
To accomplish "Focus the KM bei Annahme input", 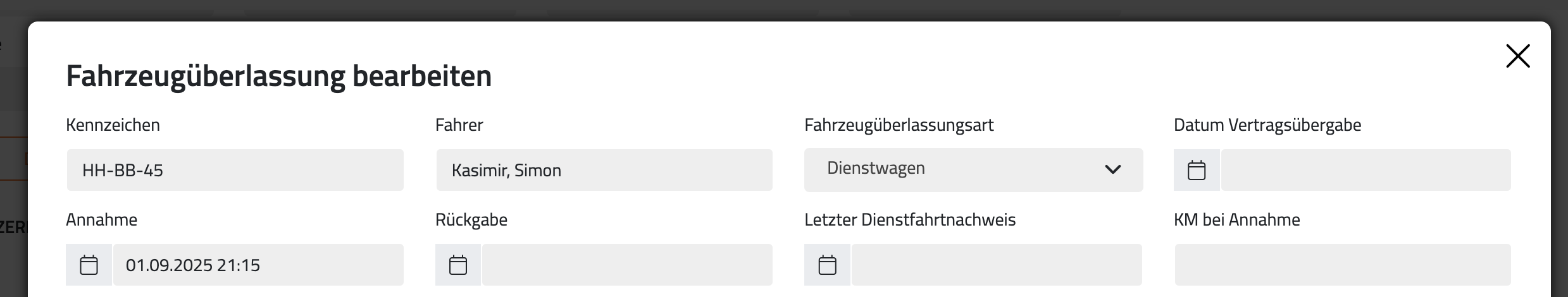I will (1342, 265).
